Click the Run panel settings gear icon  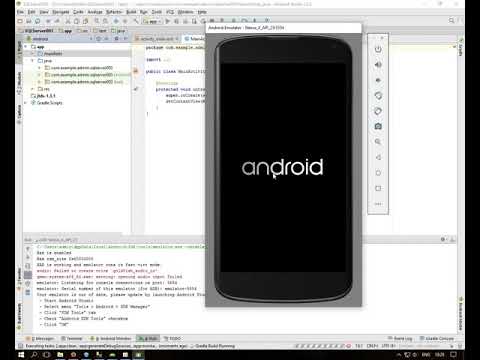443,239
